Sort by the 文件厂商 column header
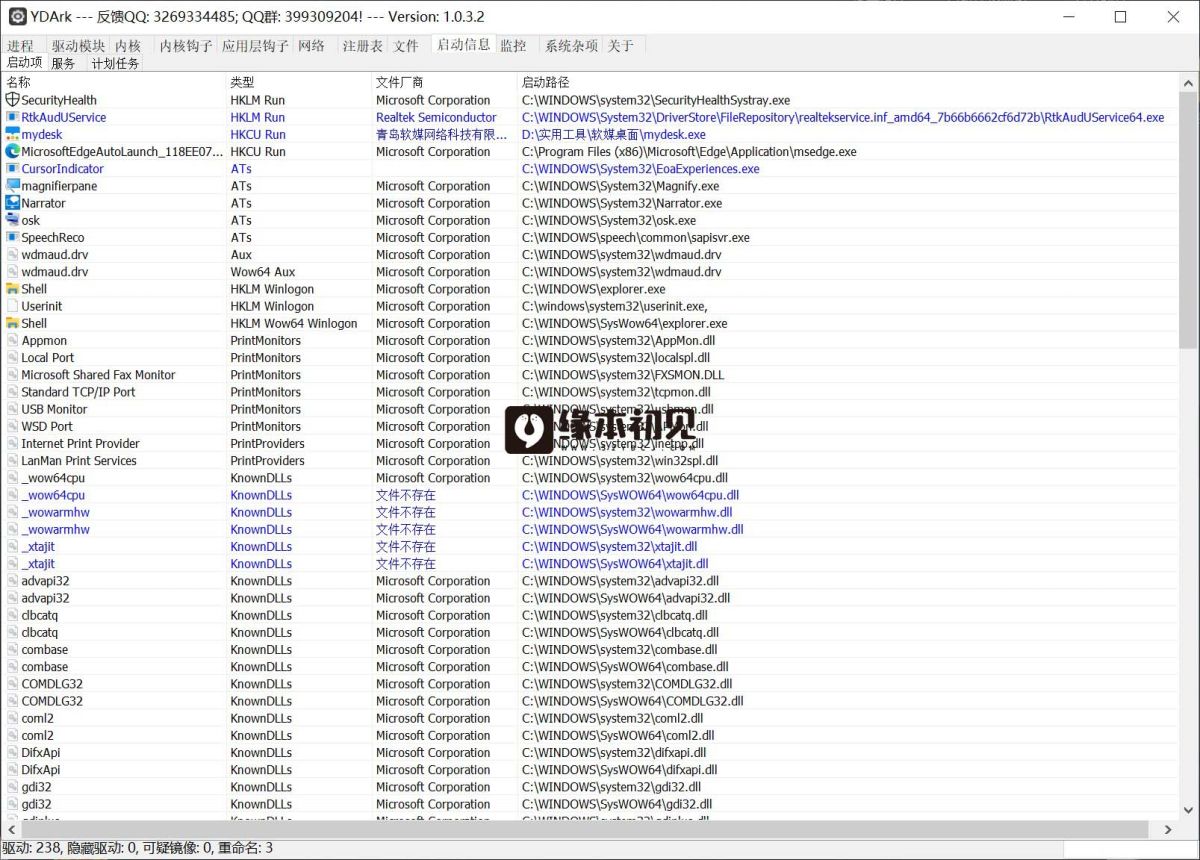The height and width of the screenshot is (860, 1200). [445, 82]
